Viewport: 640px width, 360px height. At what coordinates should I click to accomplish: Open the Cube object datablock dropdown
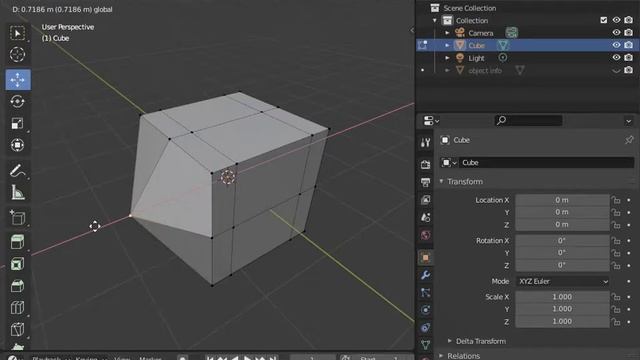[x=449, y=162]
